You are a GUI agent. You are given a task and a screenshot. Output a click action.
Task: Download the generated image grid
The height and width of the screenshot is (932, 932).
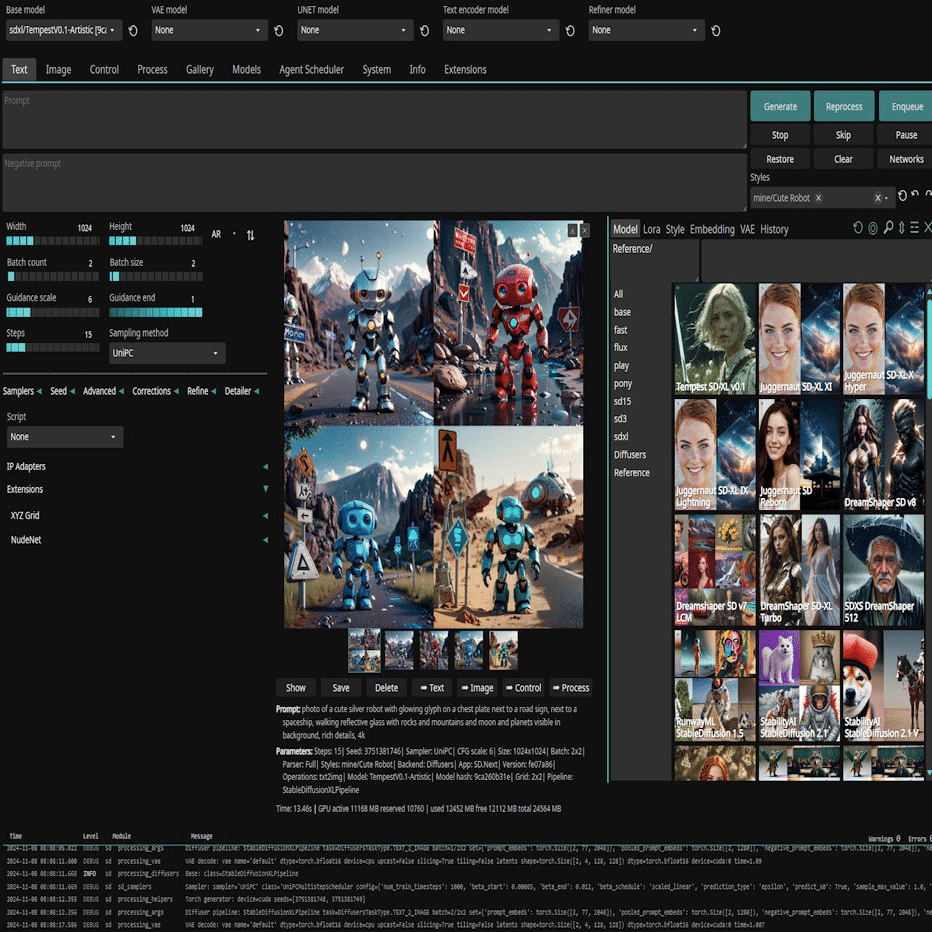coord(572,230)
